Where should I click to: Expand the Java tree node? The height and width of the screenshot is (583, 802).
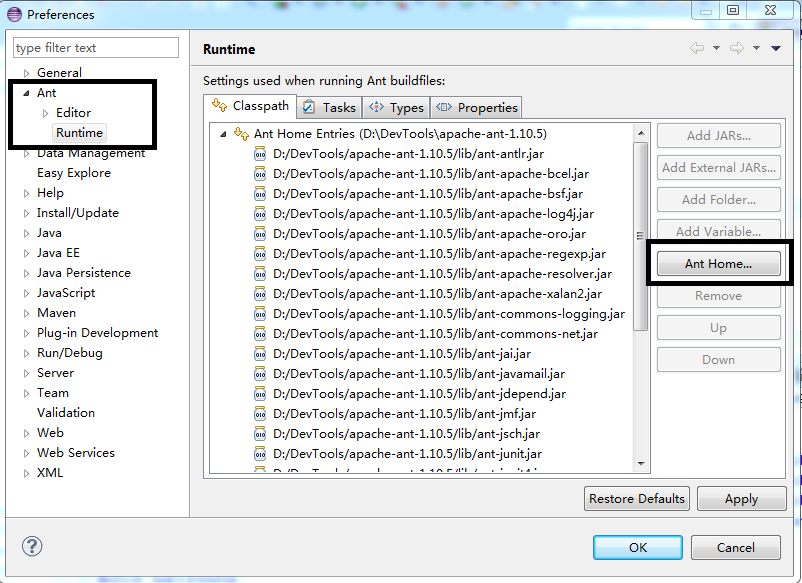(26, 233)
